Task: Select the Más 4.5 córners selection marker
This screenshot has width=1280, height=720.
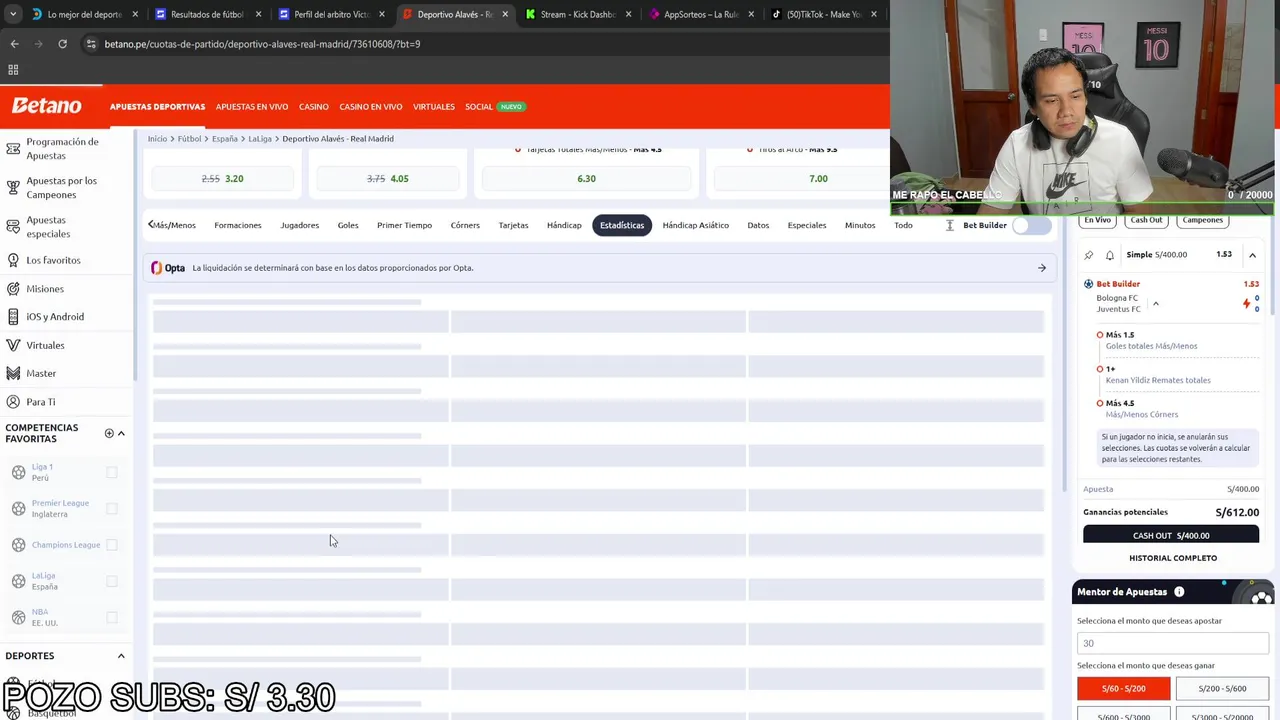Action: (1100, 403)
